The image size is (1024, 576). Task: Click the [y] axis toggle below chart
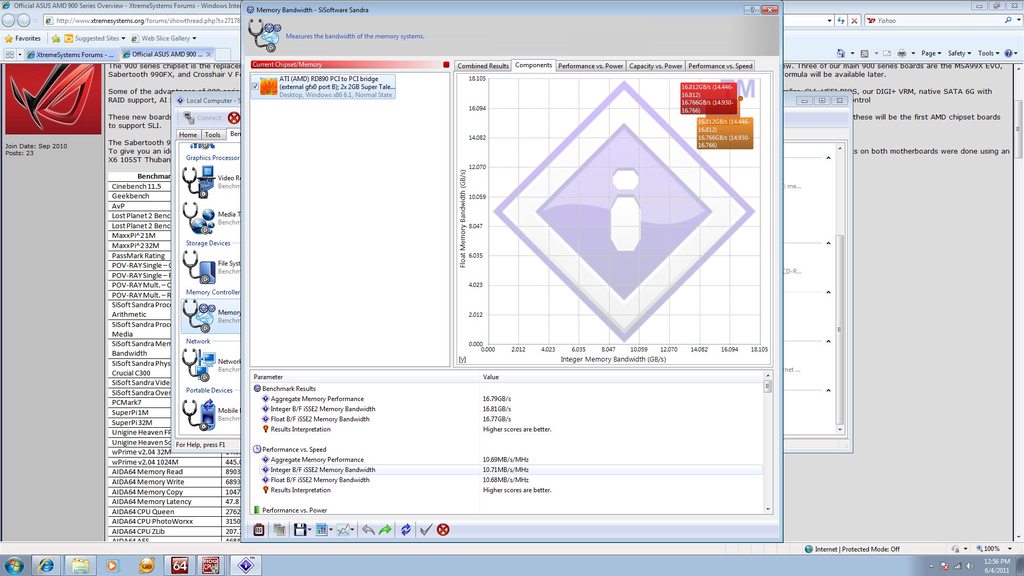click(462, 359)
